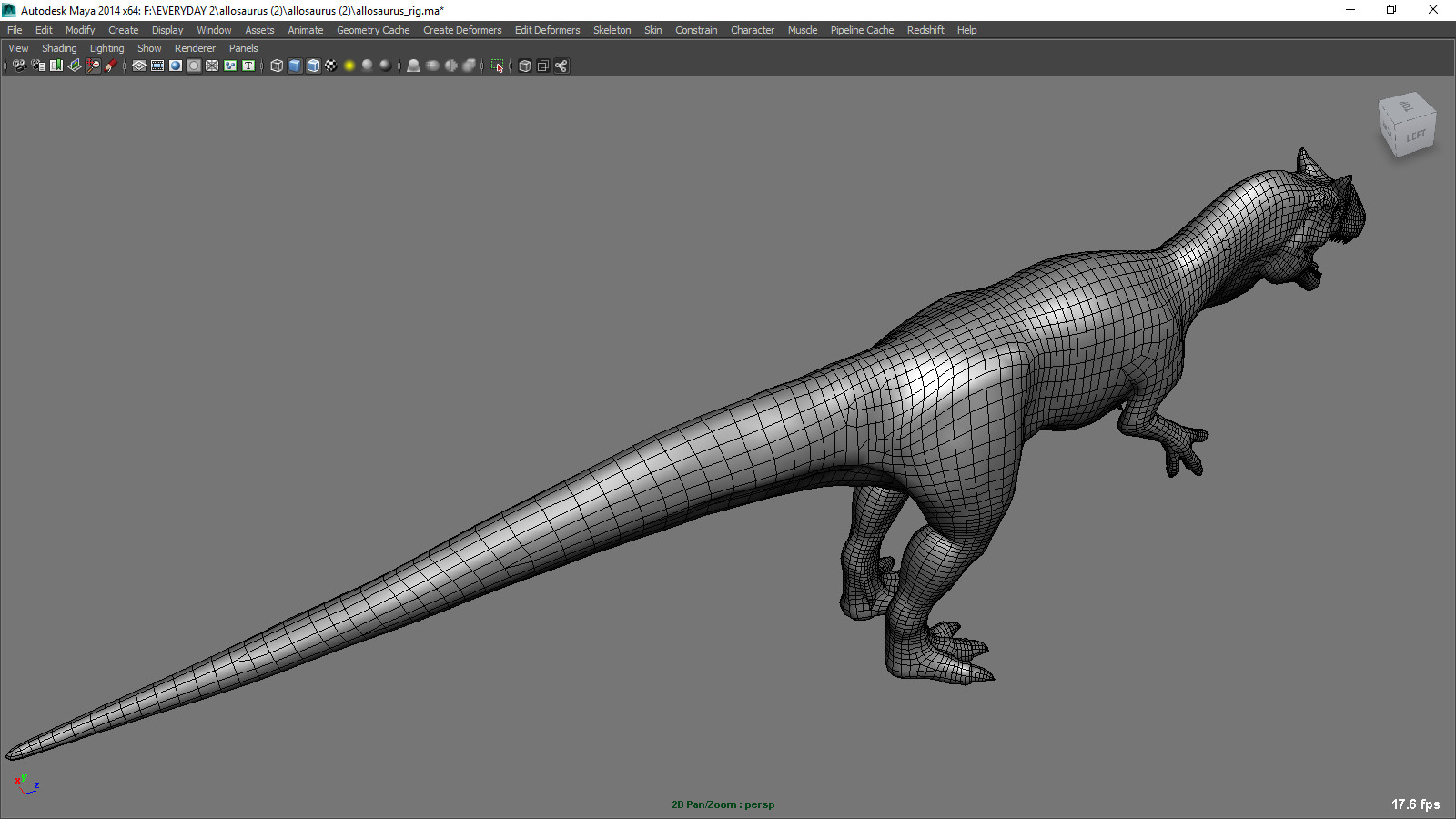Click the bounding box cube icon at toolbar end
This screenshot has height=819, width=1456.
point(525,66)
